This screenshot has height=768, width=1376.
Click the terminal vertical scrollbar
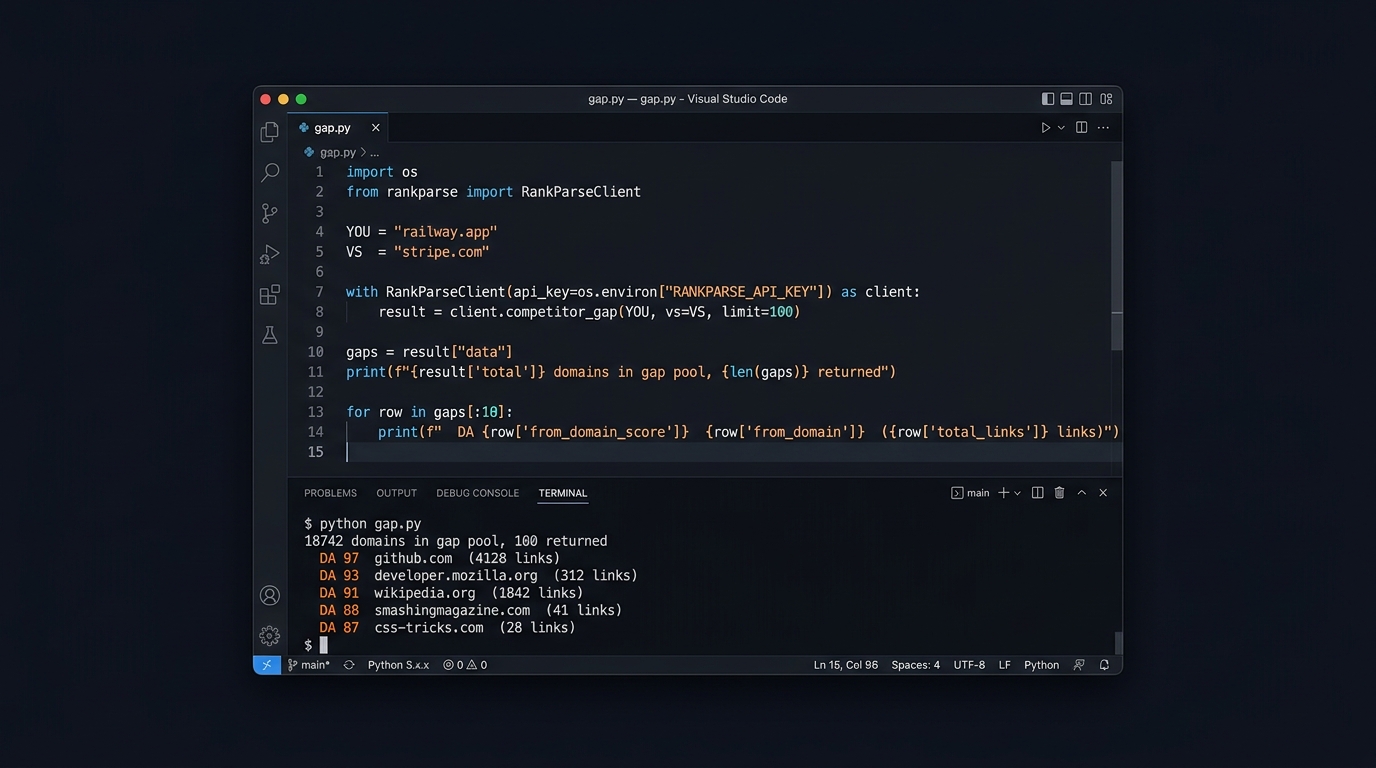click(1118, 642)
